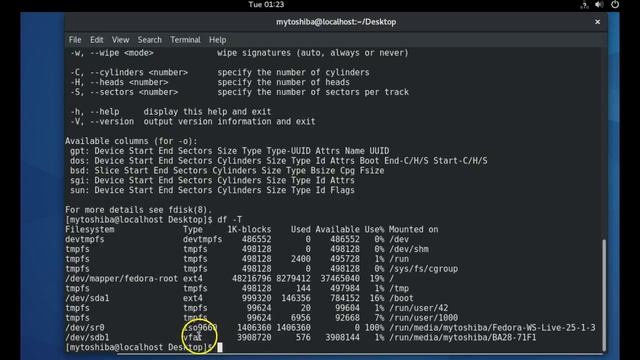Click the '--help' option text
This screenshot has width=640, height=360.
tap(104, 112)
